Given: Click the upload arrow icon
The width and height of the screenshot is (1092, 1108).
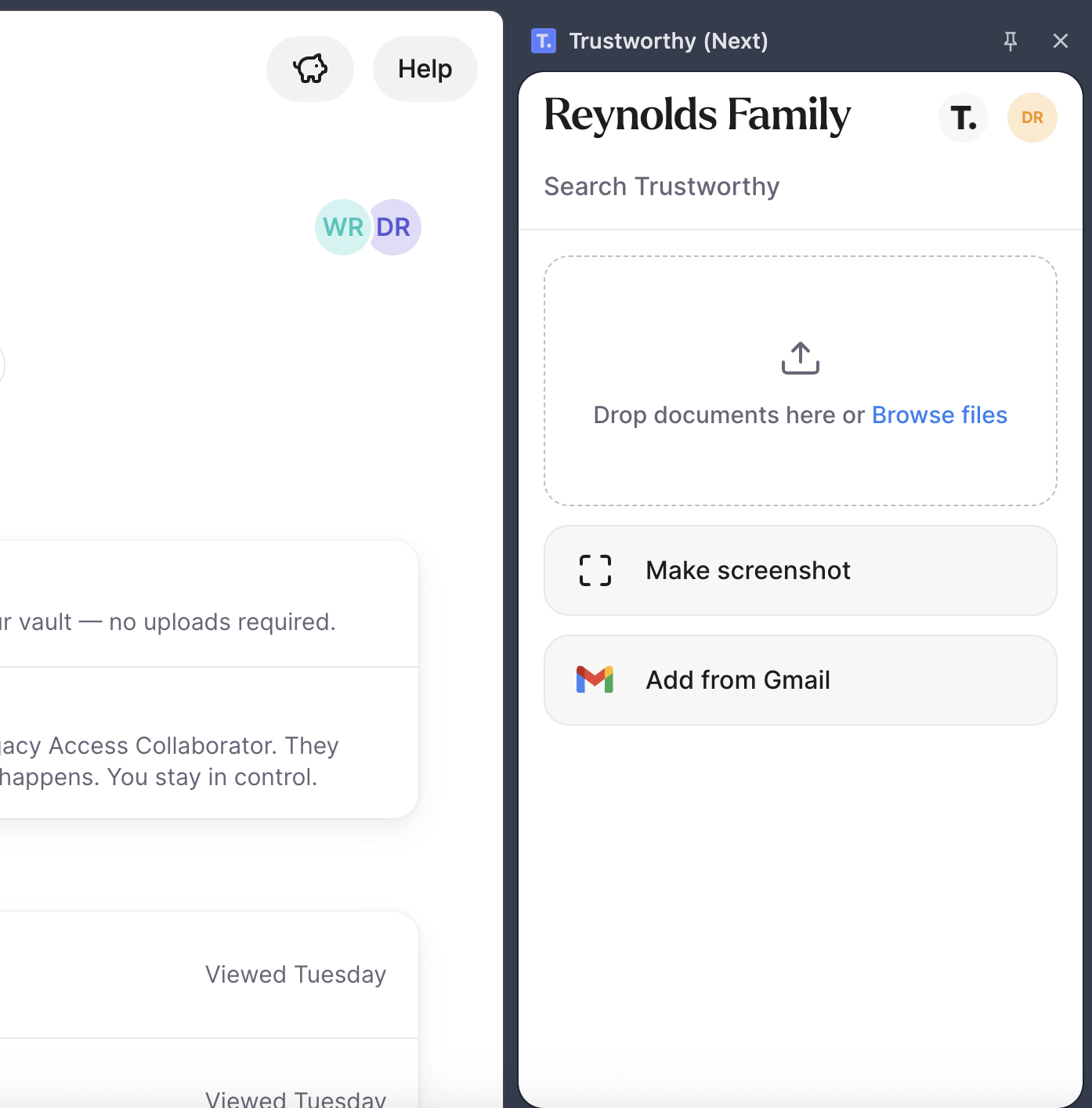Looking at the screenshot, I should 800,358.
